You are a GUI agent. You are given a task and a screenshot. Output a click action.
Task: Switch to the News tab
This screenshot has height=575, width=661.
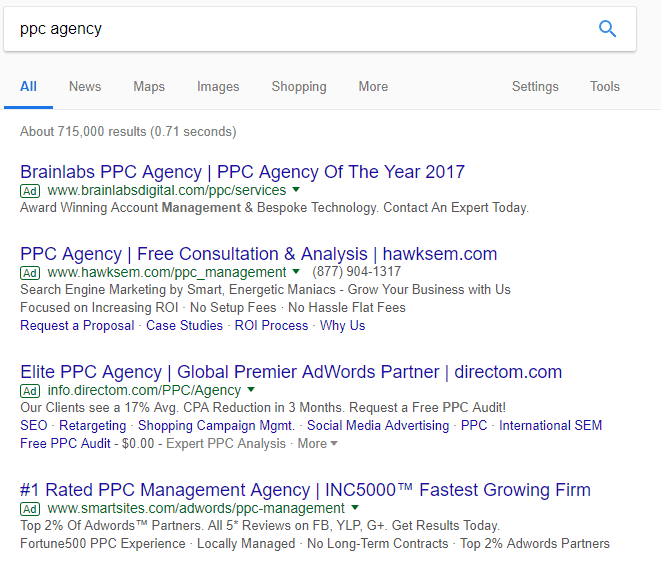pos(85,86)
